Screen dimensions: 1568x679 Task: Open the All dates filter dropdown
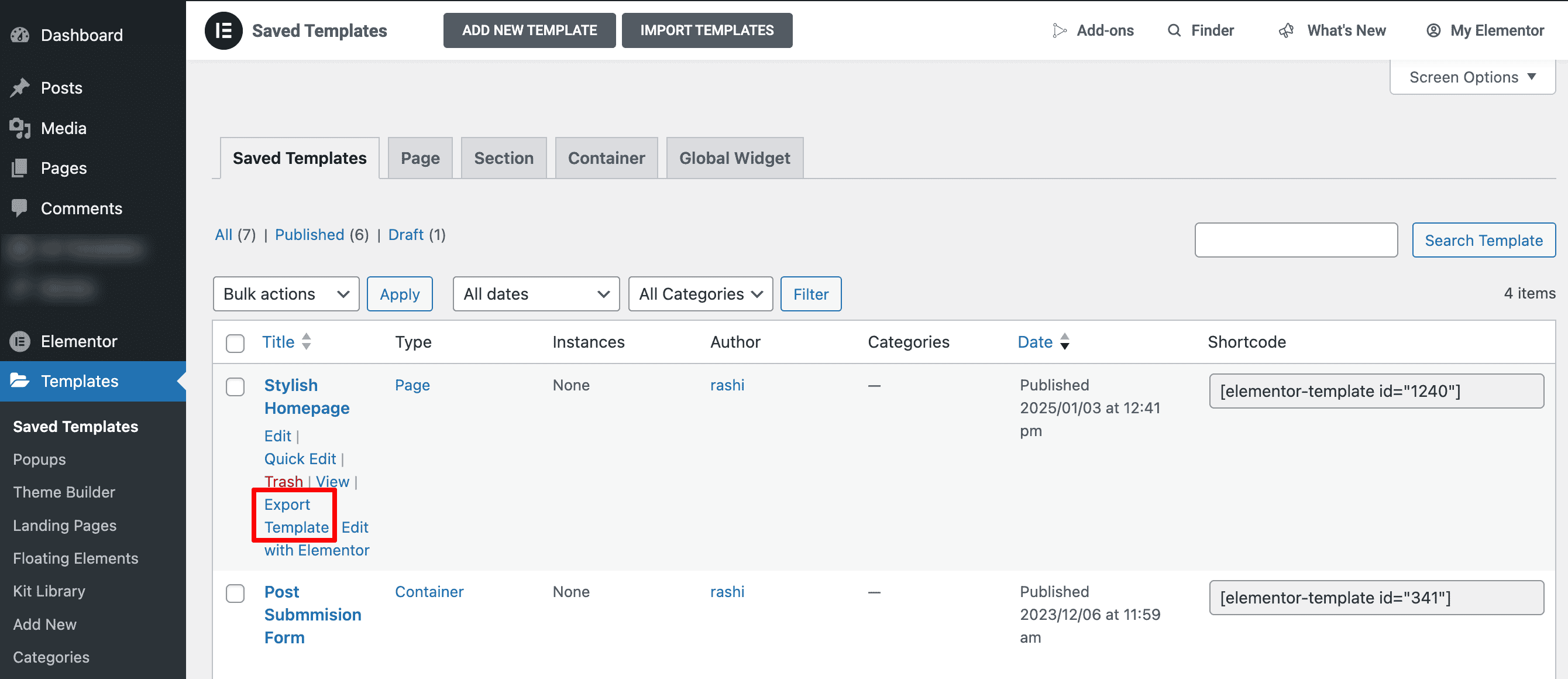[537, 294]
